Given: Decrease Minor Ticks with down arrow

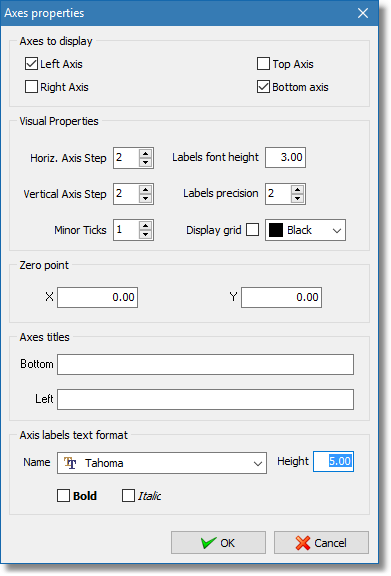Looking at the screenshot, I should tap(146, 234).
